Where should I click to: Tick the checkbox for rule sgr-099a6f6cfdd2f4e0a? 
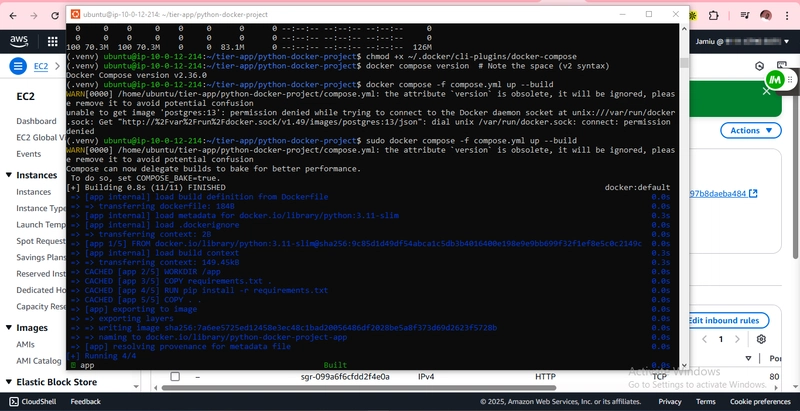175,376
